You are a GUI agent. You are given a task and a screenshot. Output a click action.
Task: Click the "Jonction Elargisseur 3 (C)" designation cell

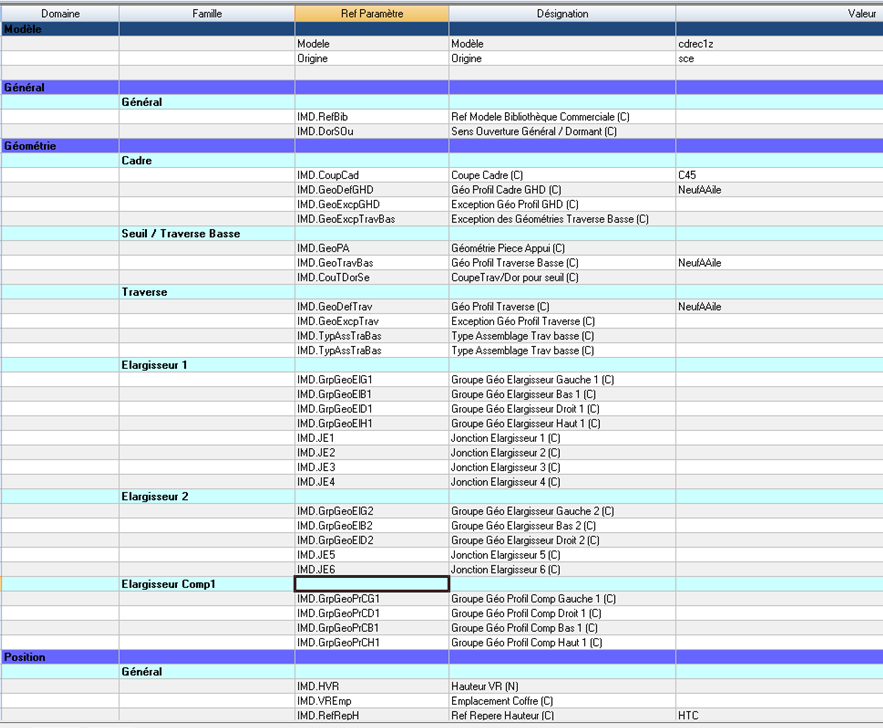point(561,467)
